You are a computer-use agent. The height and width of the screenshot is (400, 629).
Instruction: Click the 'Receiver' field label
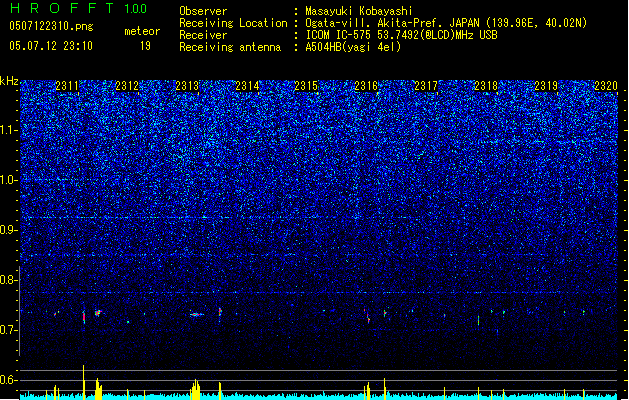point(203,35)
